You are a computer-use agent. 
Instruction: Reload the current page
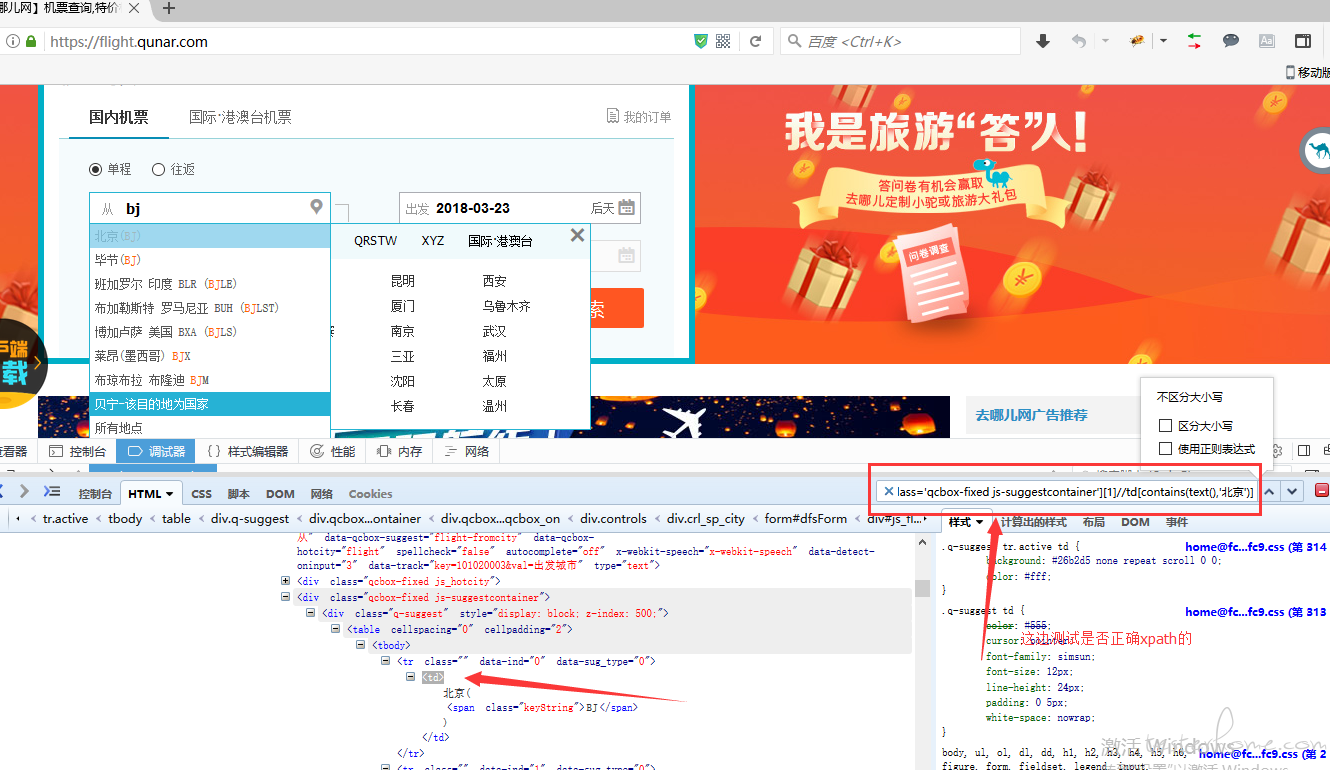coord(756,41)
